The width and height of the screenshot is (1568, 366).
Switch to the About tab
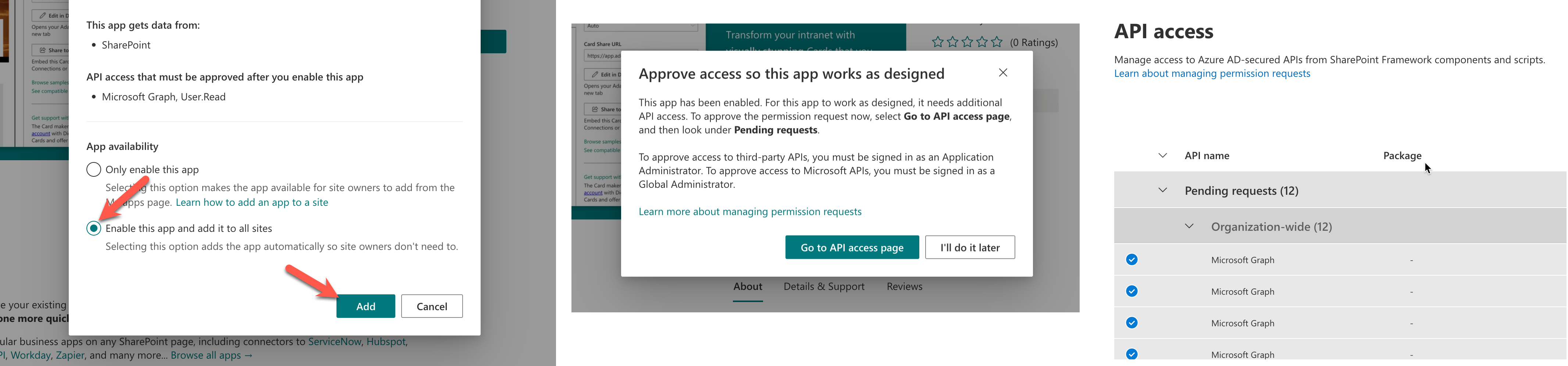click(748, 286)
